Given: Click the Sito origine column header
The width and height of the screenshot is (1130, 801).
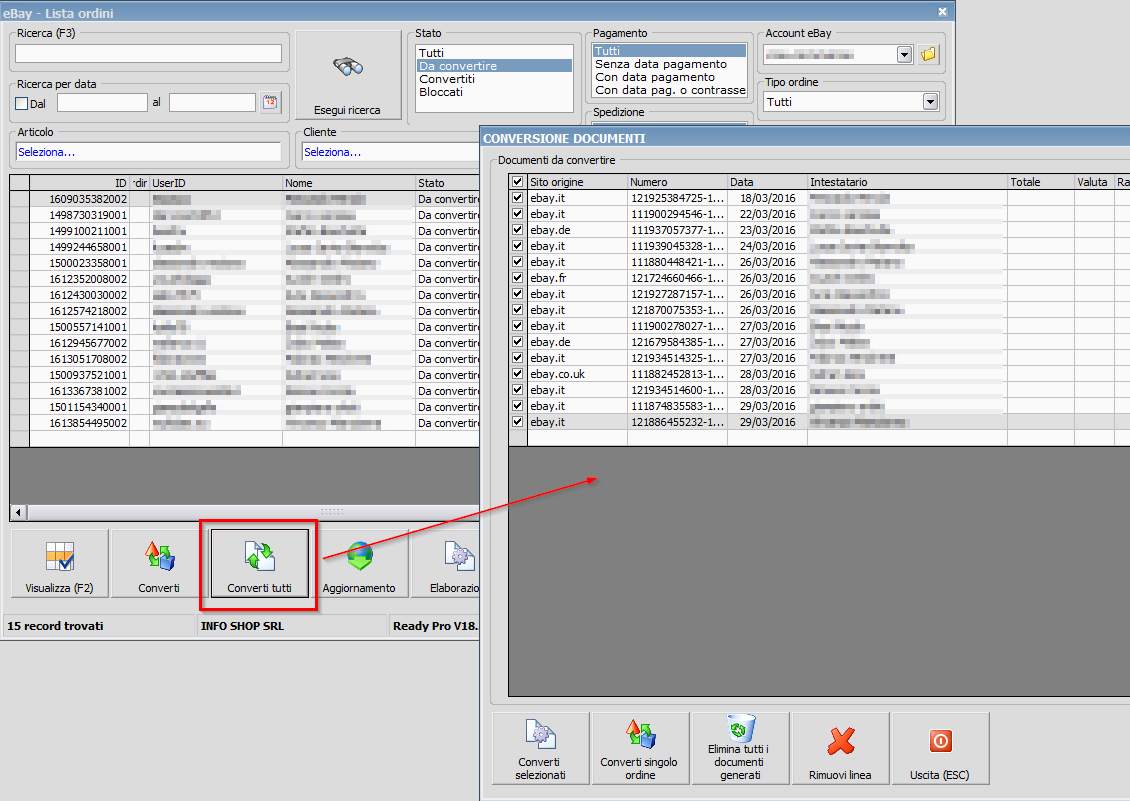Looking at the screenshot, I should (577, 182).
